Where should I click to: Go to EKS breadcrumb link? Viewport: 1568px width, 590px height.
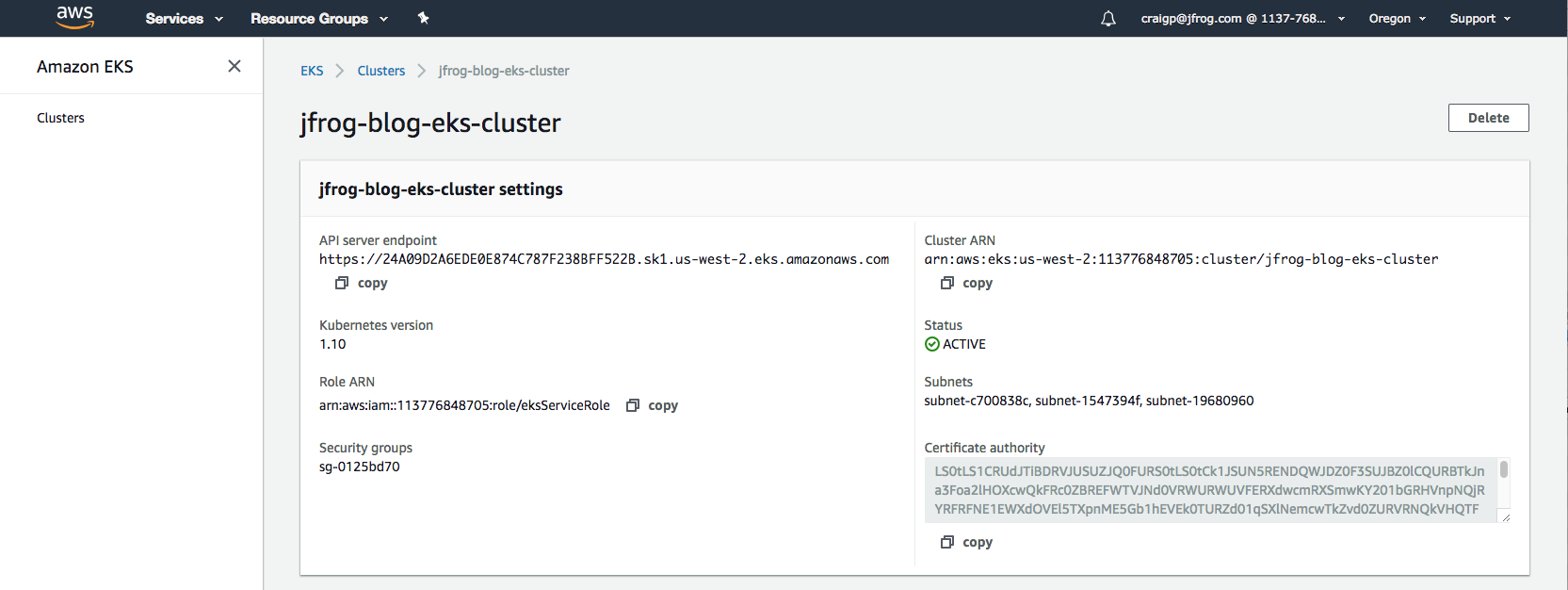(x=312, y=71)
